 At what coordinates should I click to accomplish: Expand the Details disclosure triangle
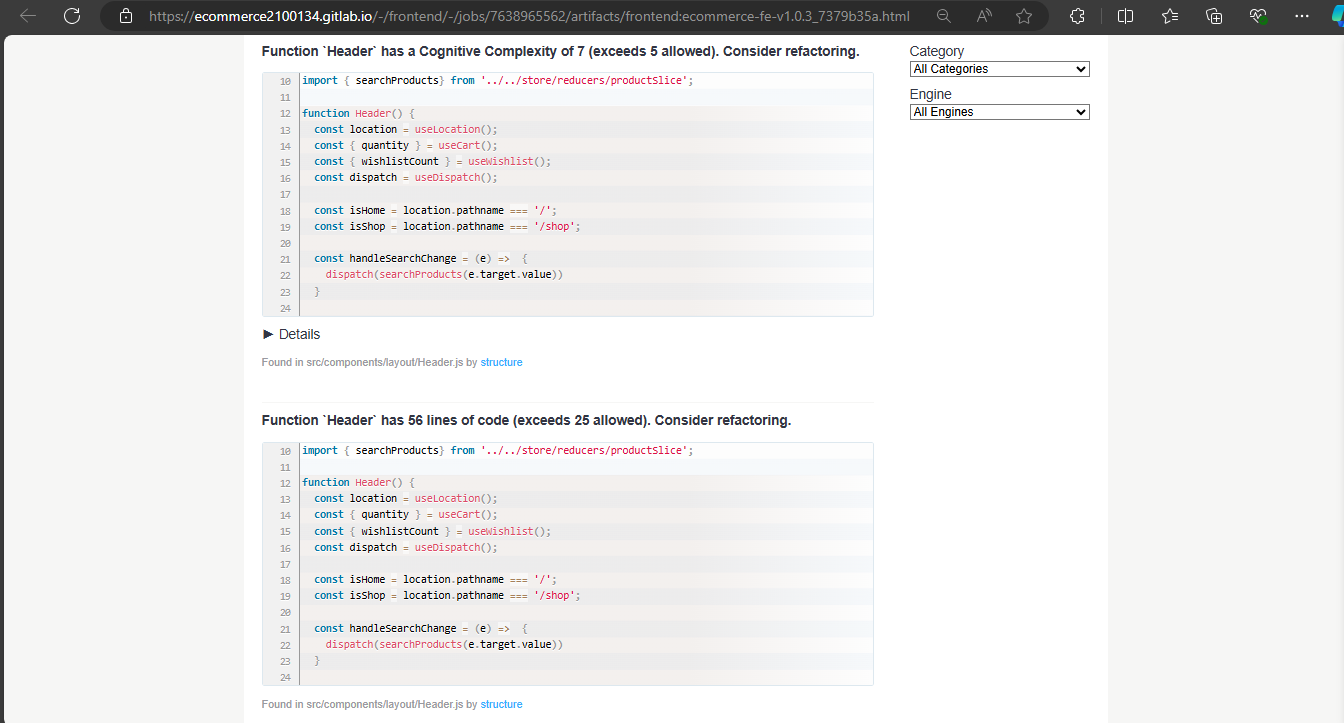point(268,334)
